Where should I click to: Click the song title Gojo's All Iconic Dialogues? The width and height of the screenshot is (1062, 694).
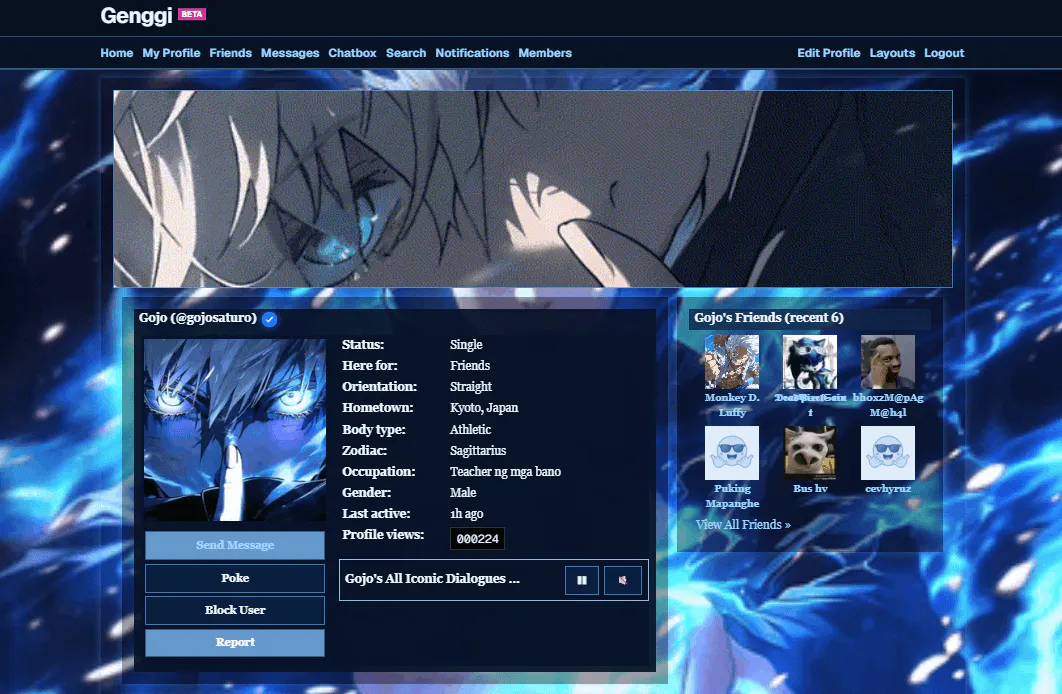(432, 578)
